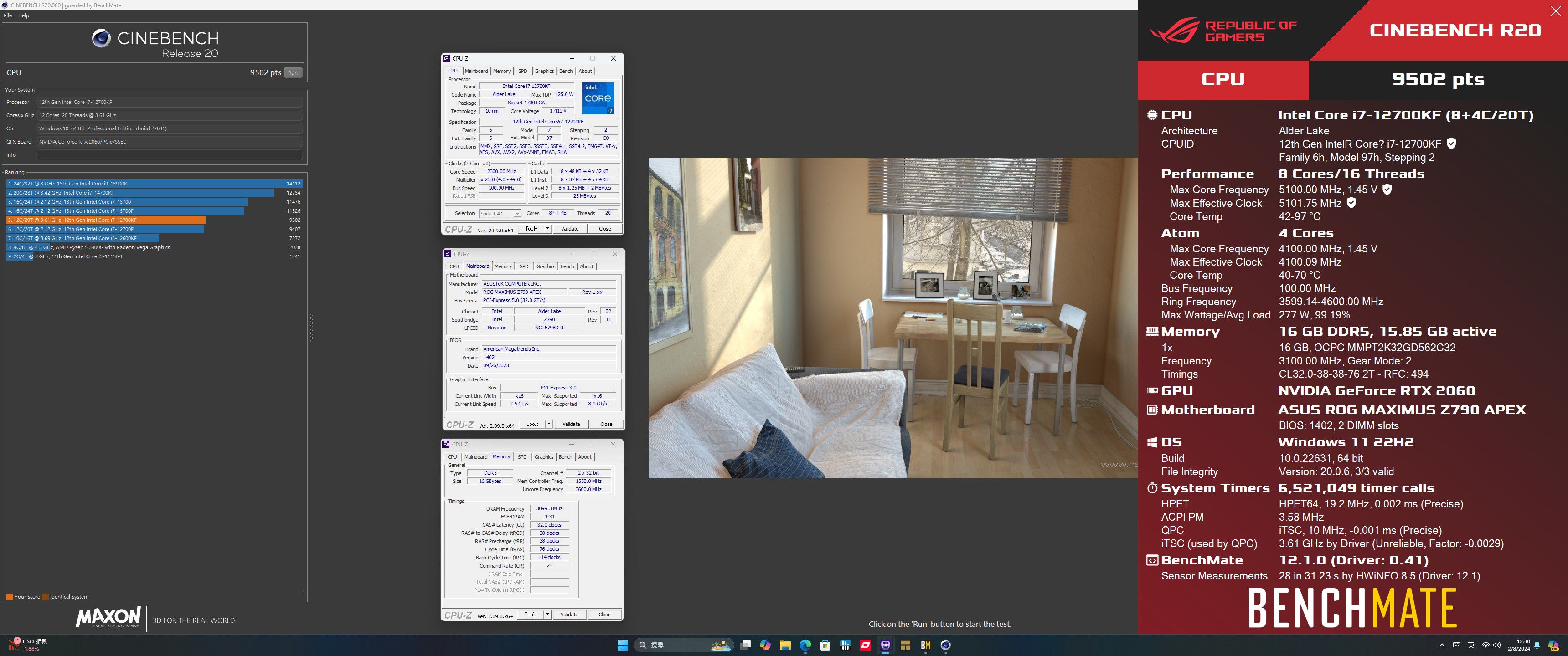Click Validate in the CPU tab CPU-Z window
1568x656 pixels.
[570, 229]
